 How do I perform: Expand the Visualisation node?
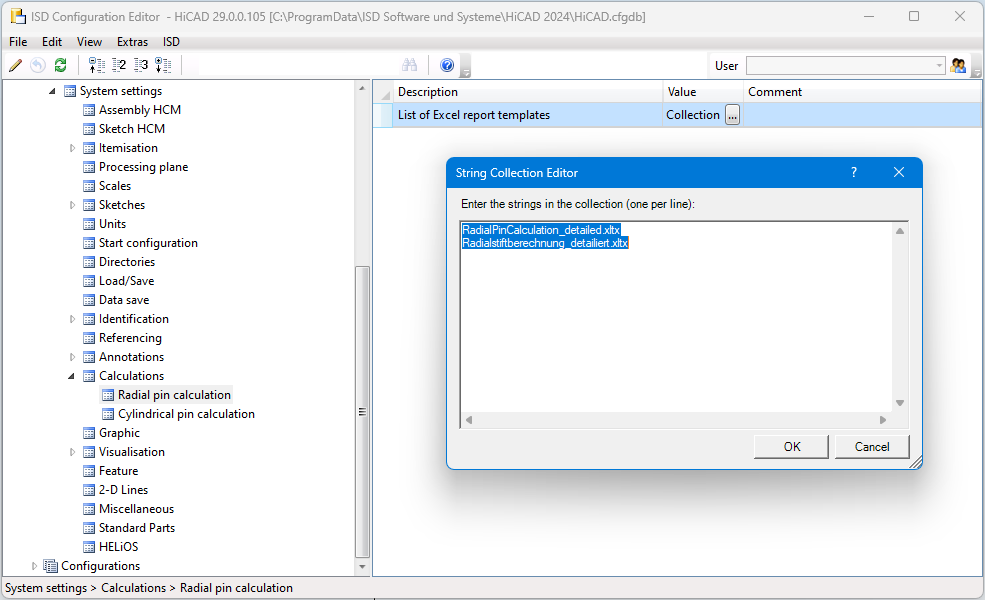tap(72, 452)
